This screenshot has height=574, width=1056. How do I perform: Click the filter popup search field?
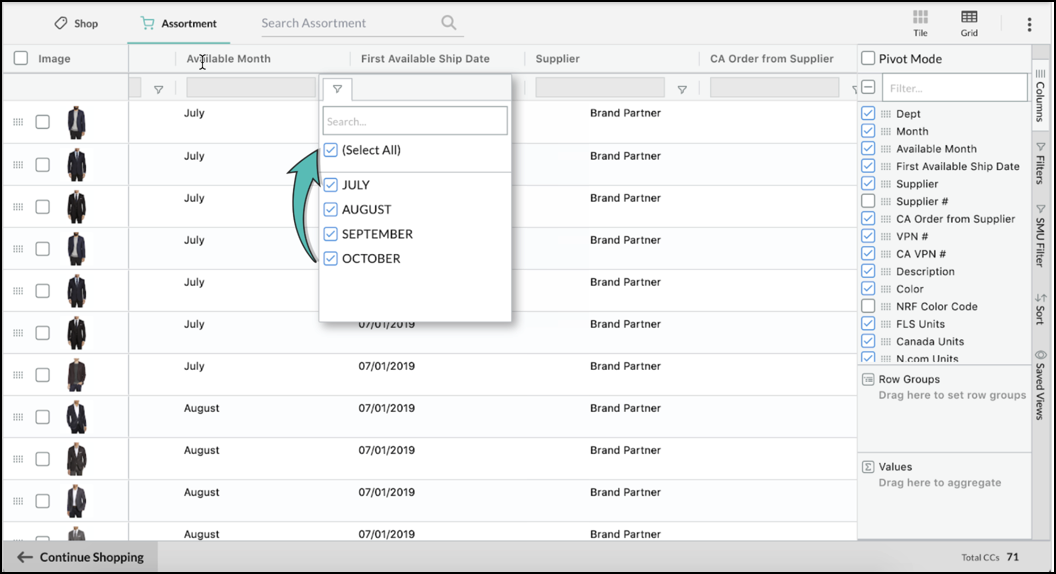(x=415, y=121)
